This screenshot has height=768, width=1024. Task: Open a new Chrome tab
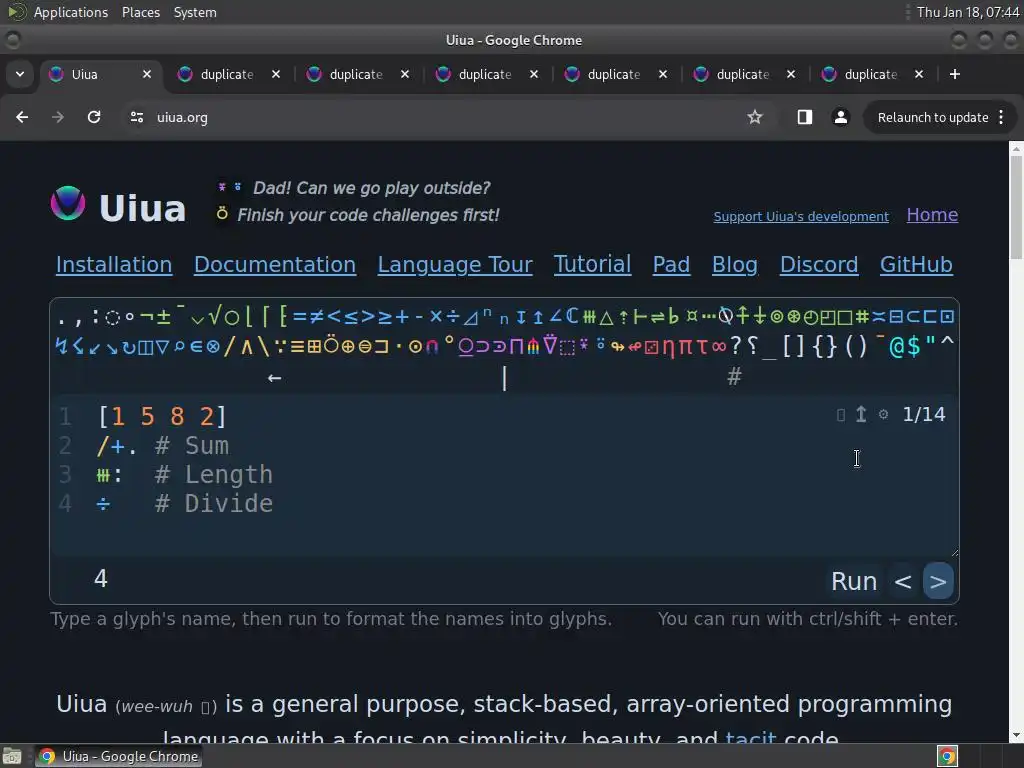point(955,74)
